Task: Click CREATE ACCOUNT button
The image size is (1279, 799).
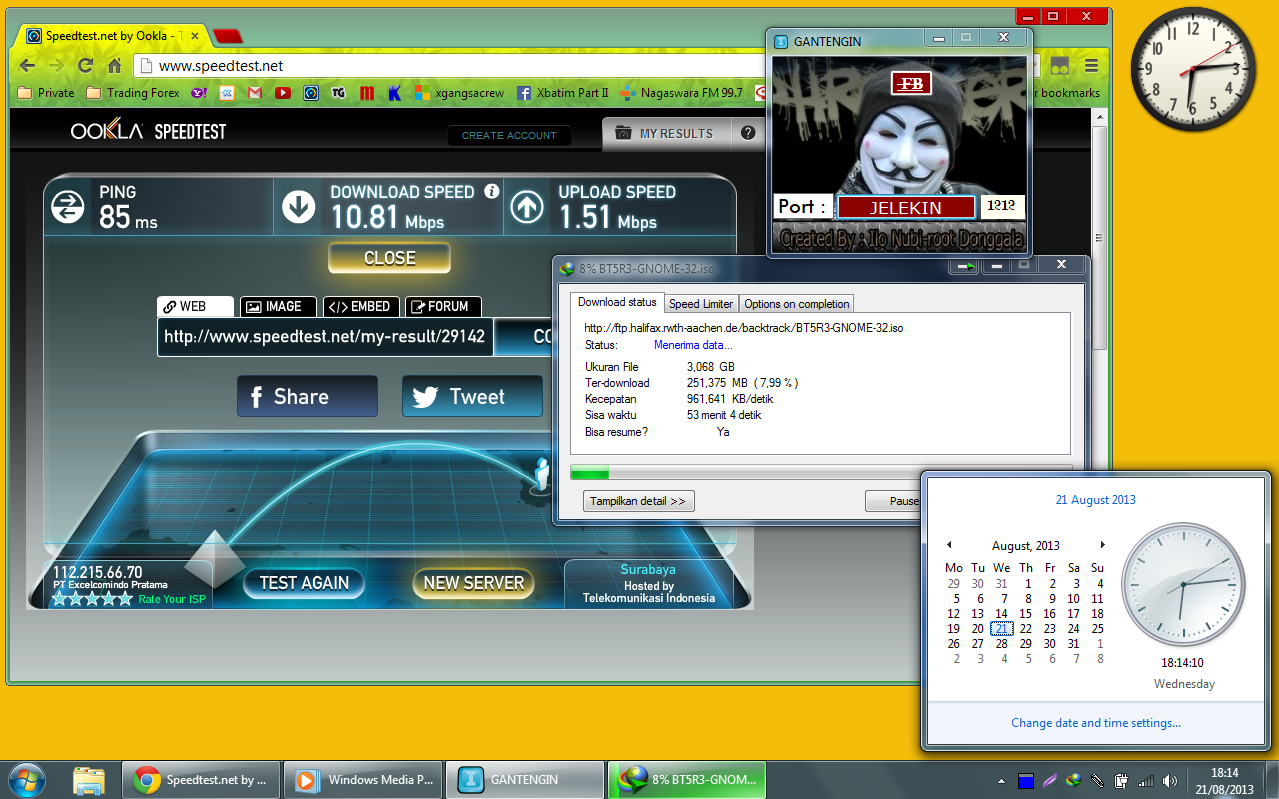Action: [509, 135]
